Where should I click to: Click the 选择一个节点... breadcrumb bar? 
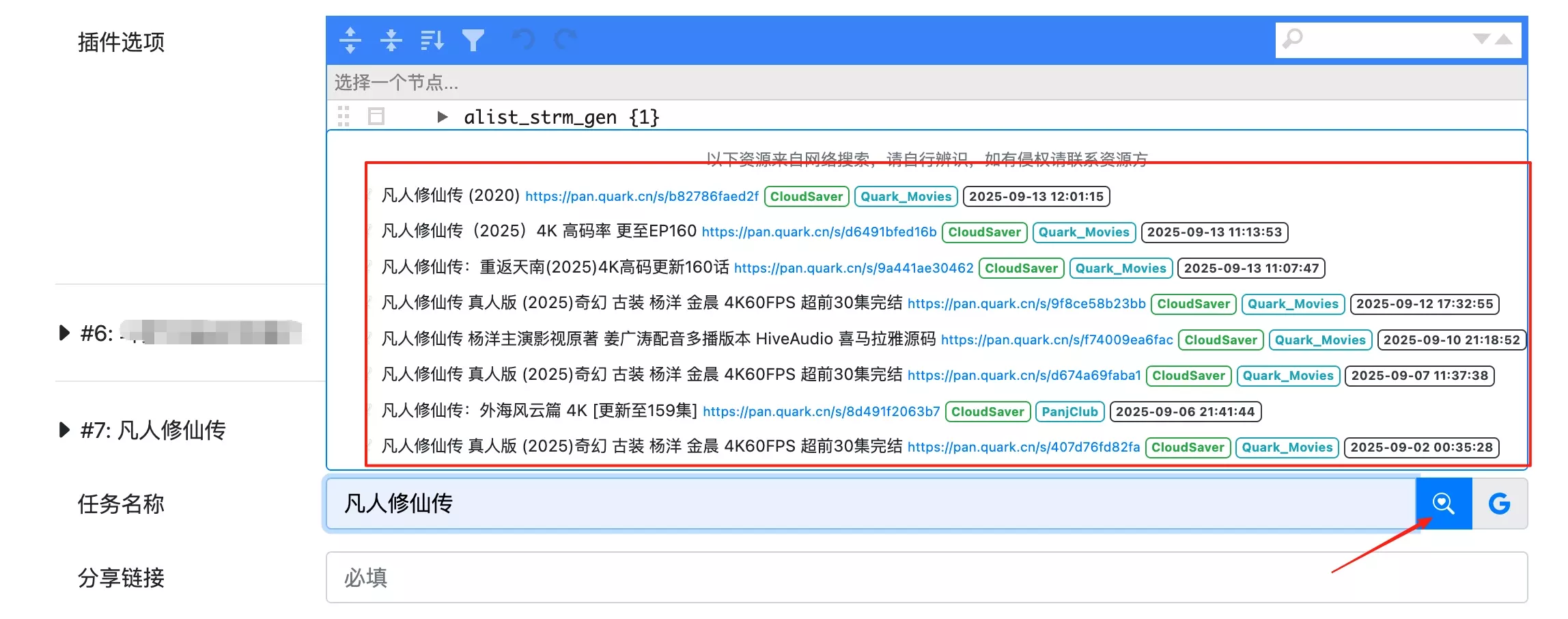click(927, 83)
